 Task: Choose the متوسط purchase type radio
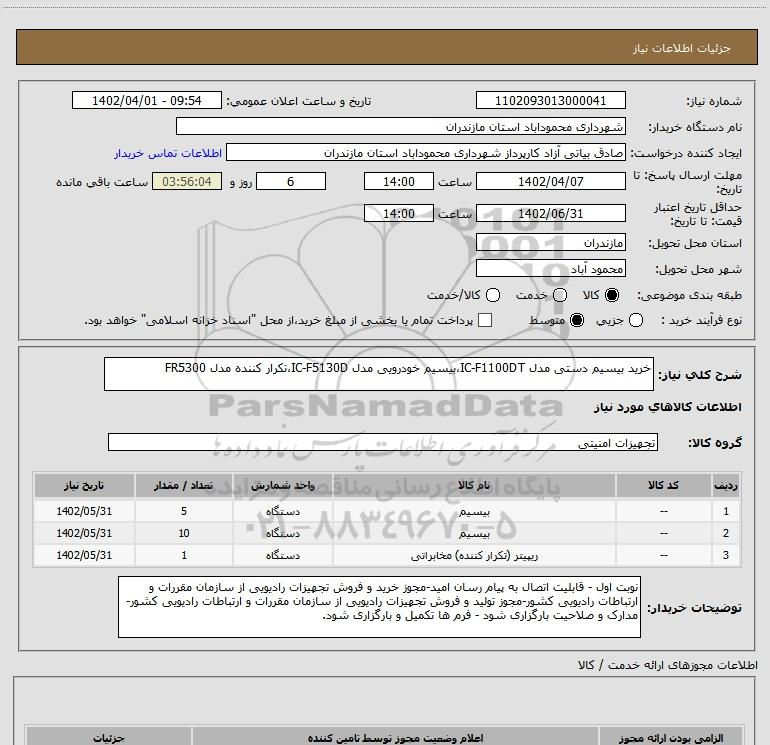click(x=577, y=320)
